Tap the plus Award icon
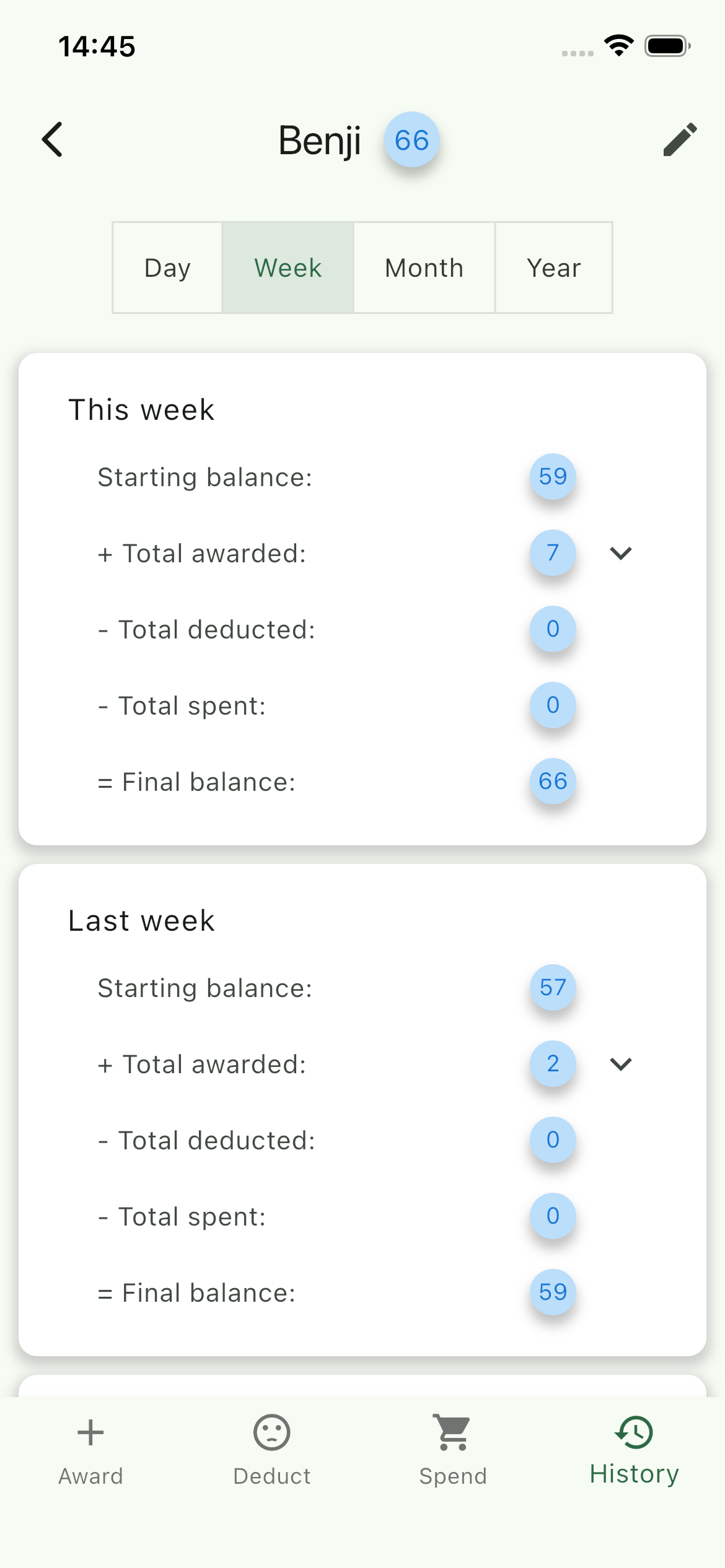The height and width of the screenshot is (1568, 725). 90,1432
